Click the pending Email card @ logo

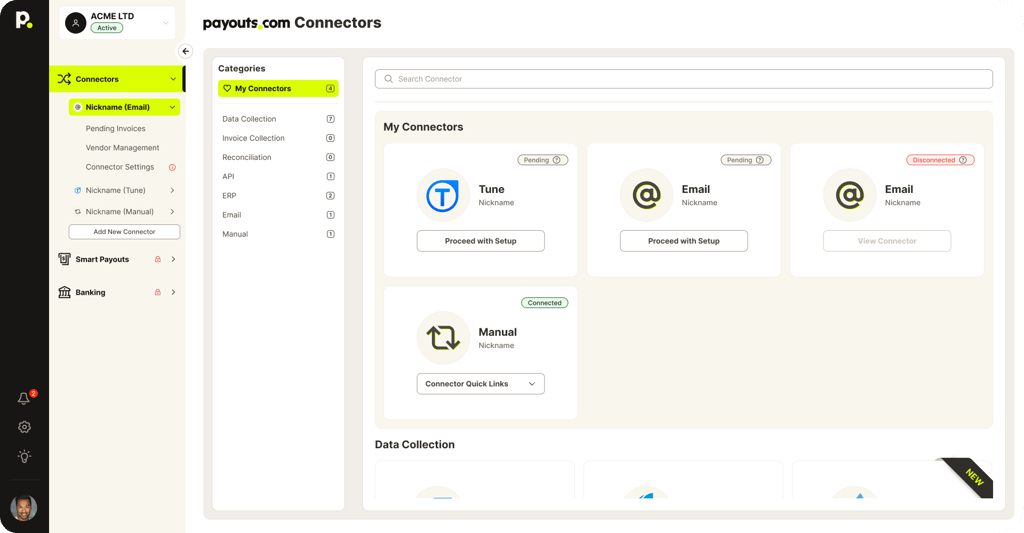click(x=647, y=195)
